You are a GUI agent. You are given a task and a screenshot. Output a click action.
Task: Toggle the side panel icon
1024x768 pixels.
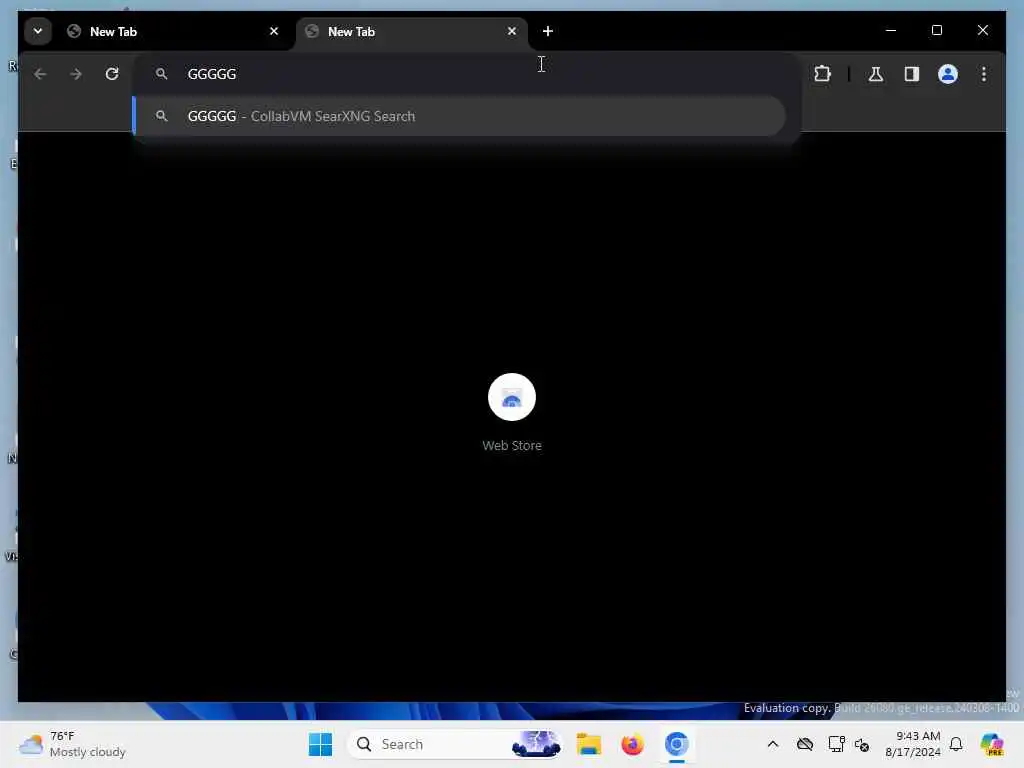(912, 74)
